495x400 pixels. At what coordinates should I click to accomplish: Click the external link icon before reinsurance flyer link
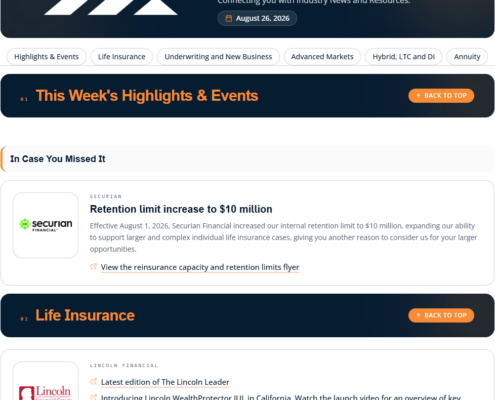tap(94, 267)
